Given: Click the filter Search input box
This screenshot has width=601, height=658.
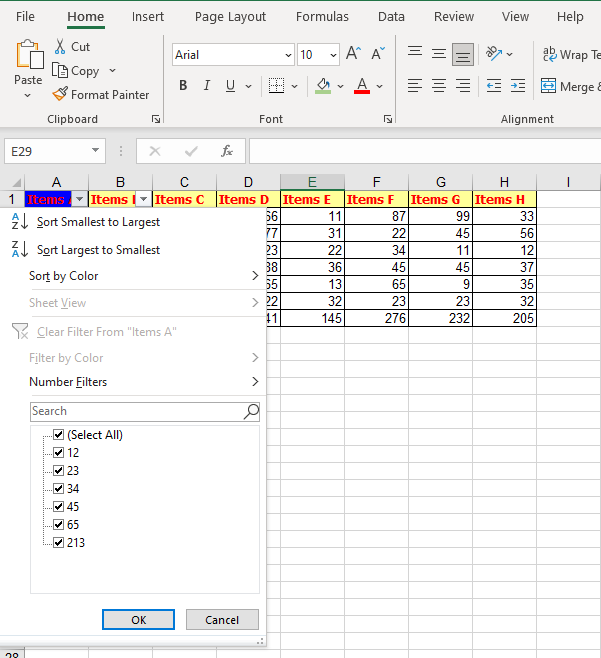Looking at the screenshot, I should point(136,411).
